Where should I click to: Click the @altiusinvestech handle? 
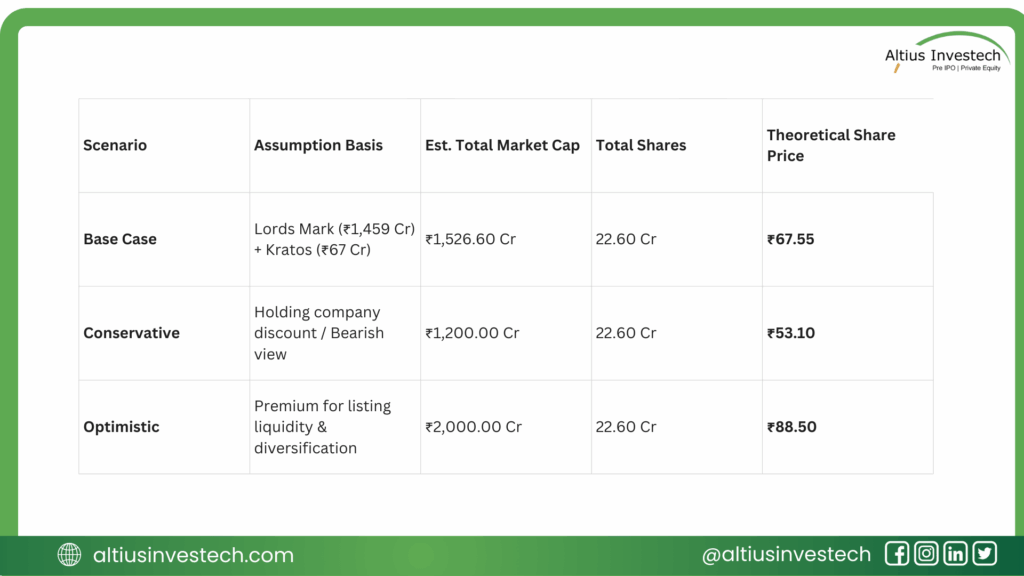[x=786, y=555]
